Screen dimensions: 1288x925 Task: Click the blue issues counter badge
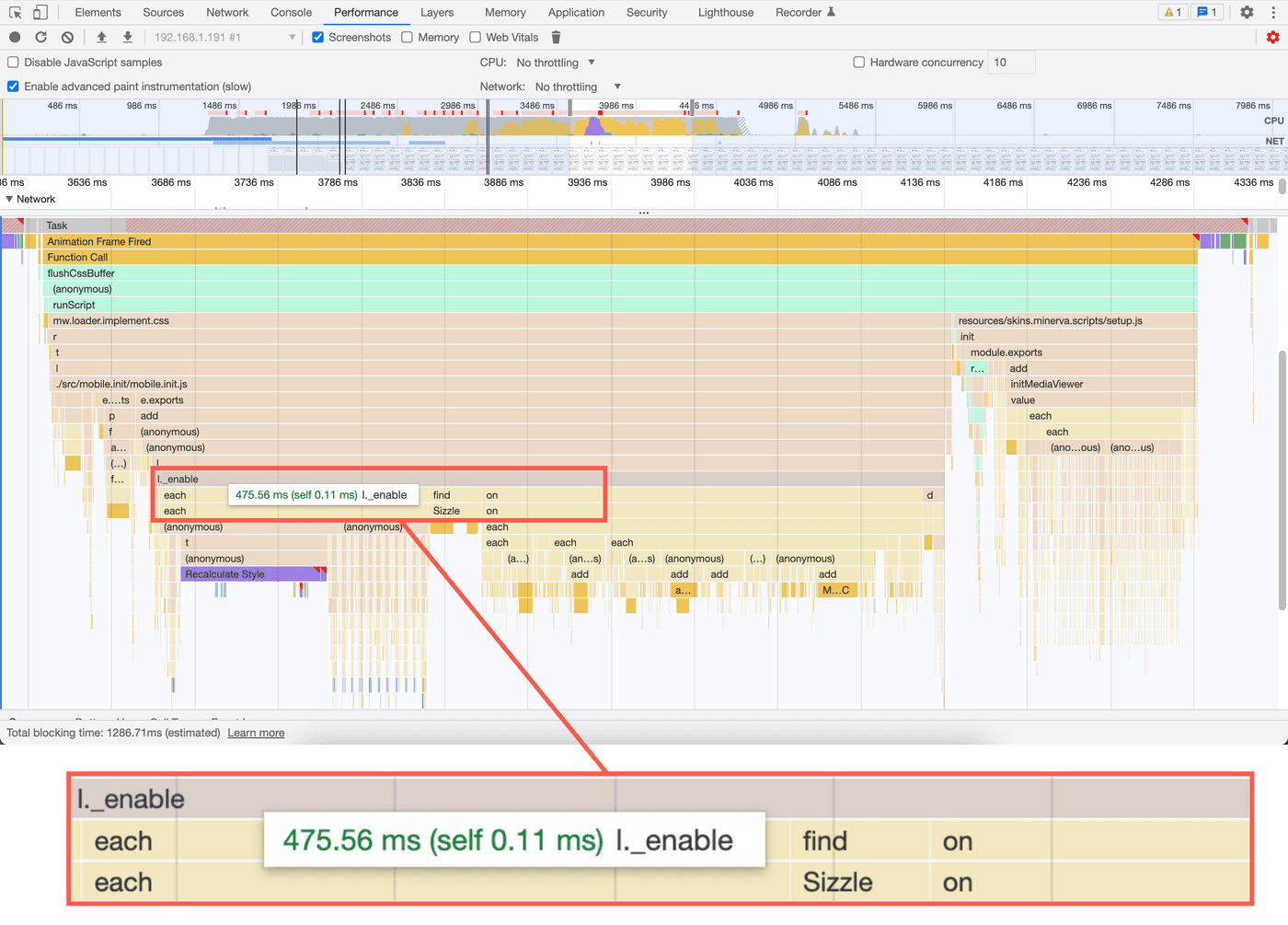pyautogui.click(x=1206, y=12)
